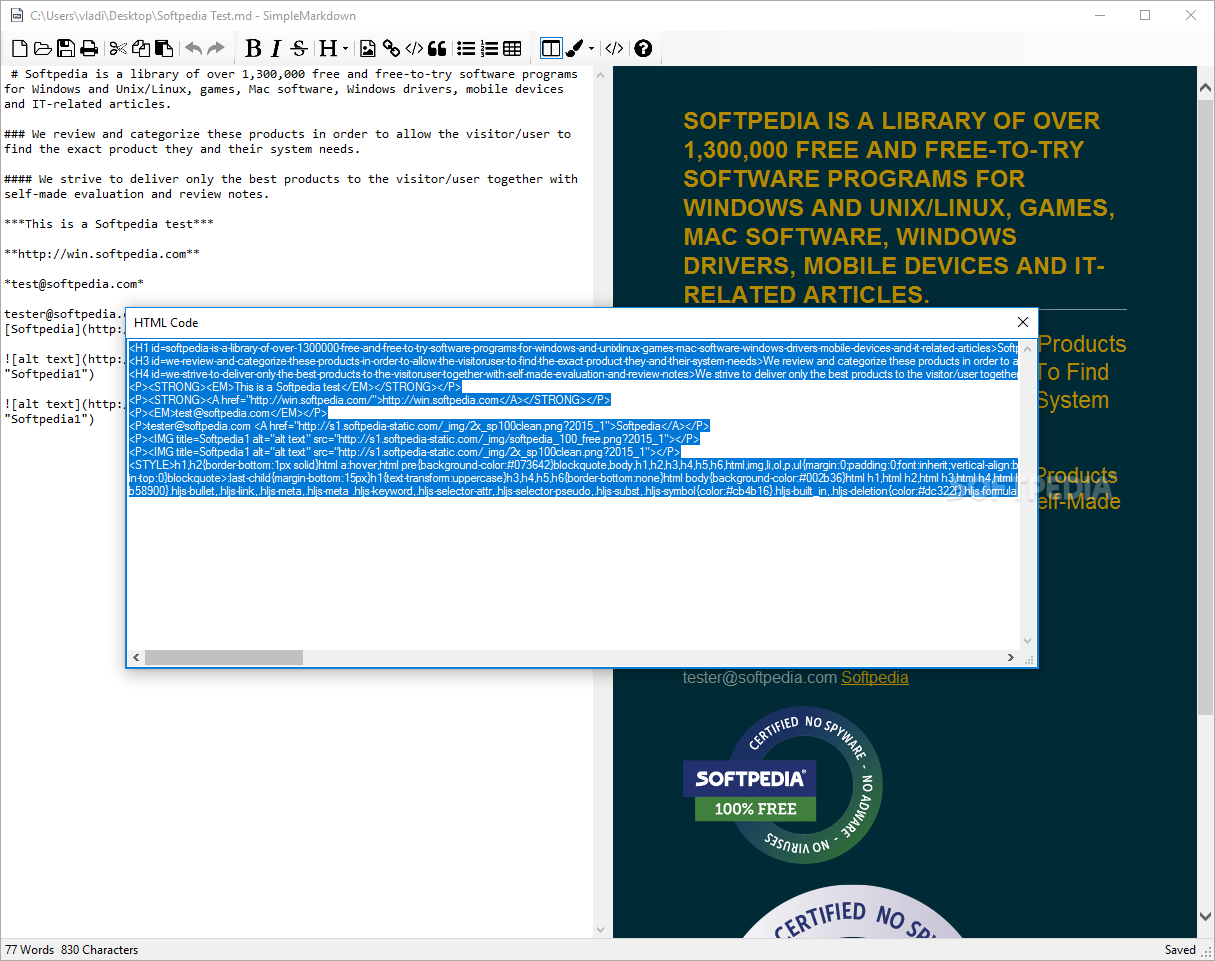Click the uppercase heading in the preview pane
Image resolution: width=1215 pixels, height=961 pixels.
point(899,208)
